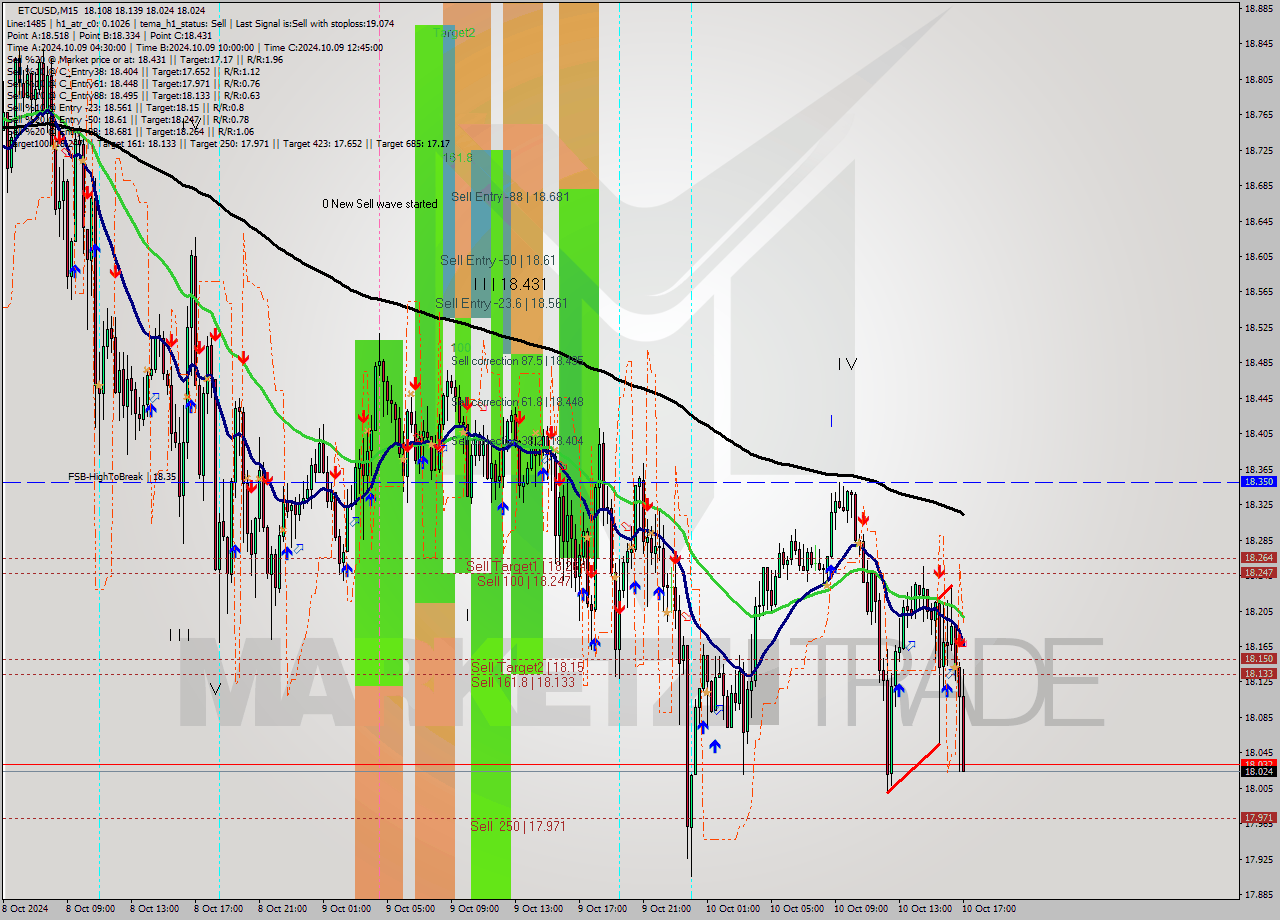This screenshot has height=920, width=1280.
Task: Click the 'Sell Entry -88 | 18.681' label
Action: (510, 197)
